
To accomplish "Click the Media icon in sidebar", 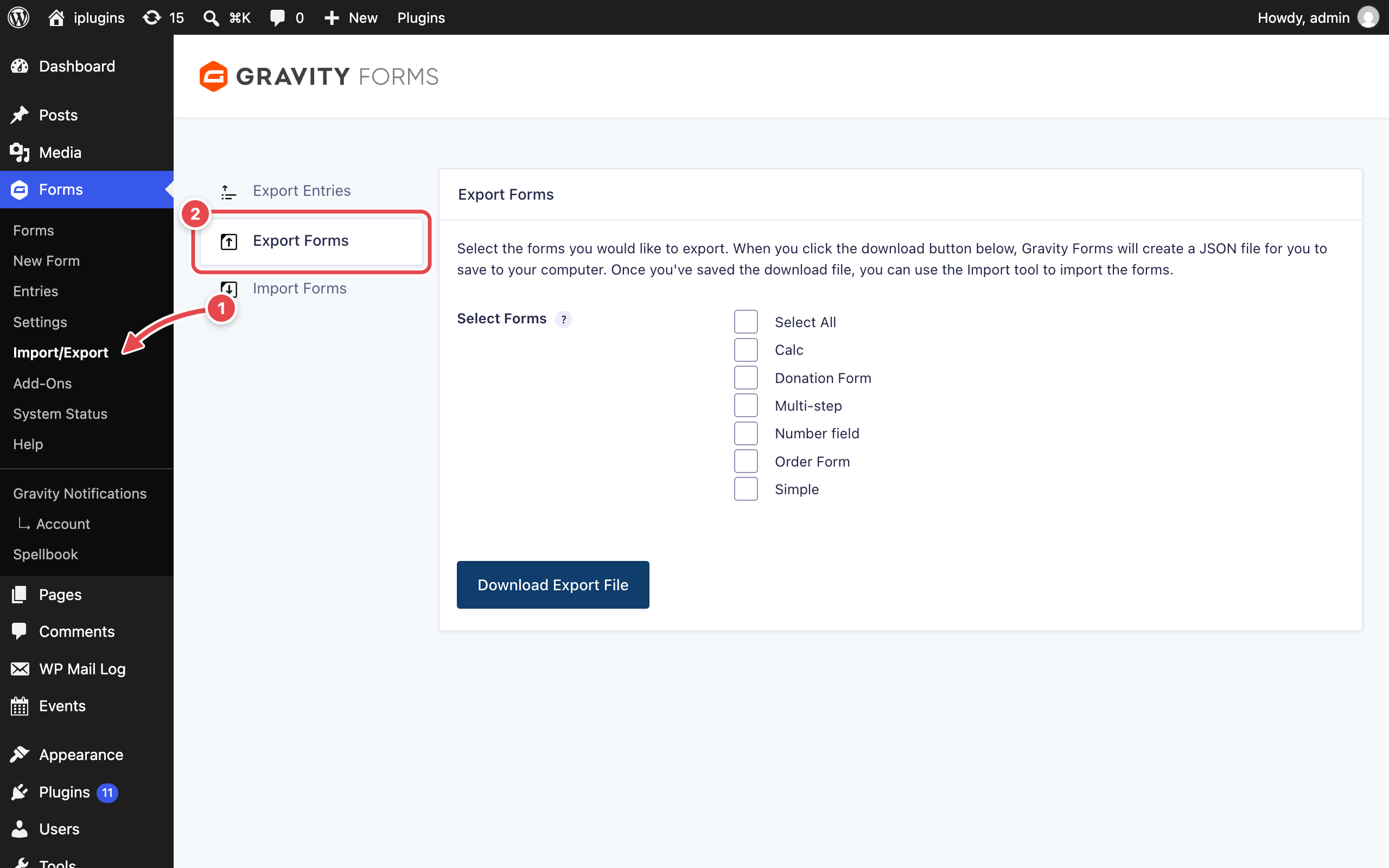I will pyautogui.click(x=20, y=152).
